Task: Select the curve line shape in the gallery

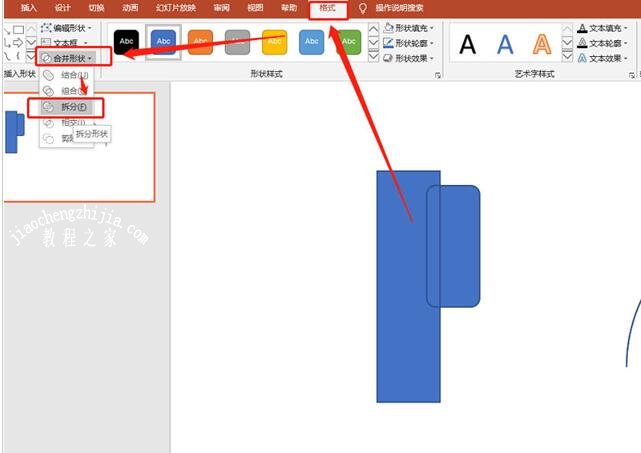Action: click(7, 55)
